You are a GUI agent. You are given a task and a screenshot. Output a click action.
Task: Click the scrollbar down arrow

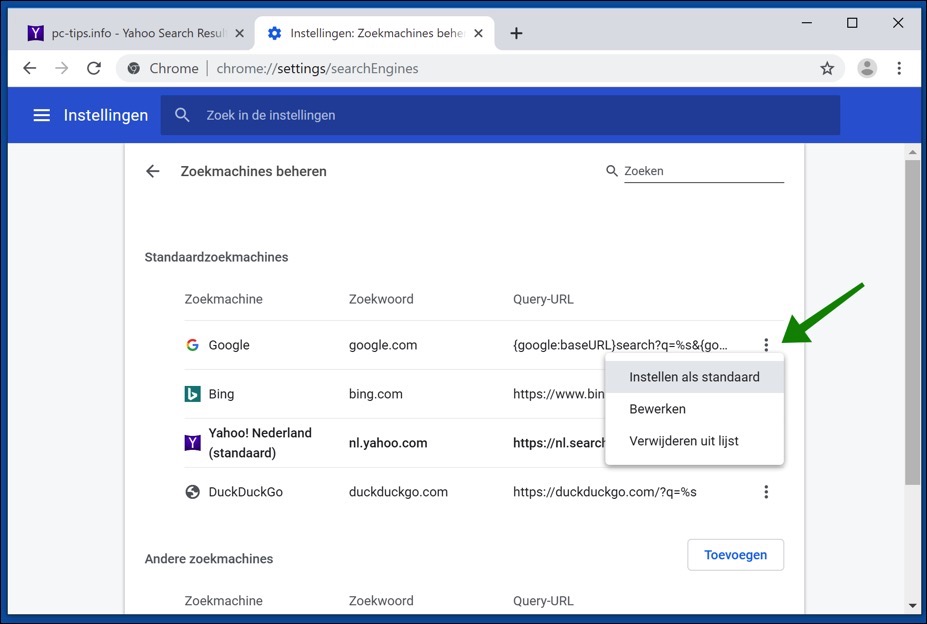click(x=912, y=606)
